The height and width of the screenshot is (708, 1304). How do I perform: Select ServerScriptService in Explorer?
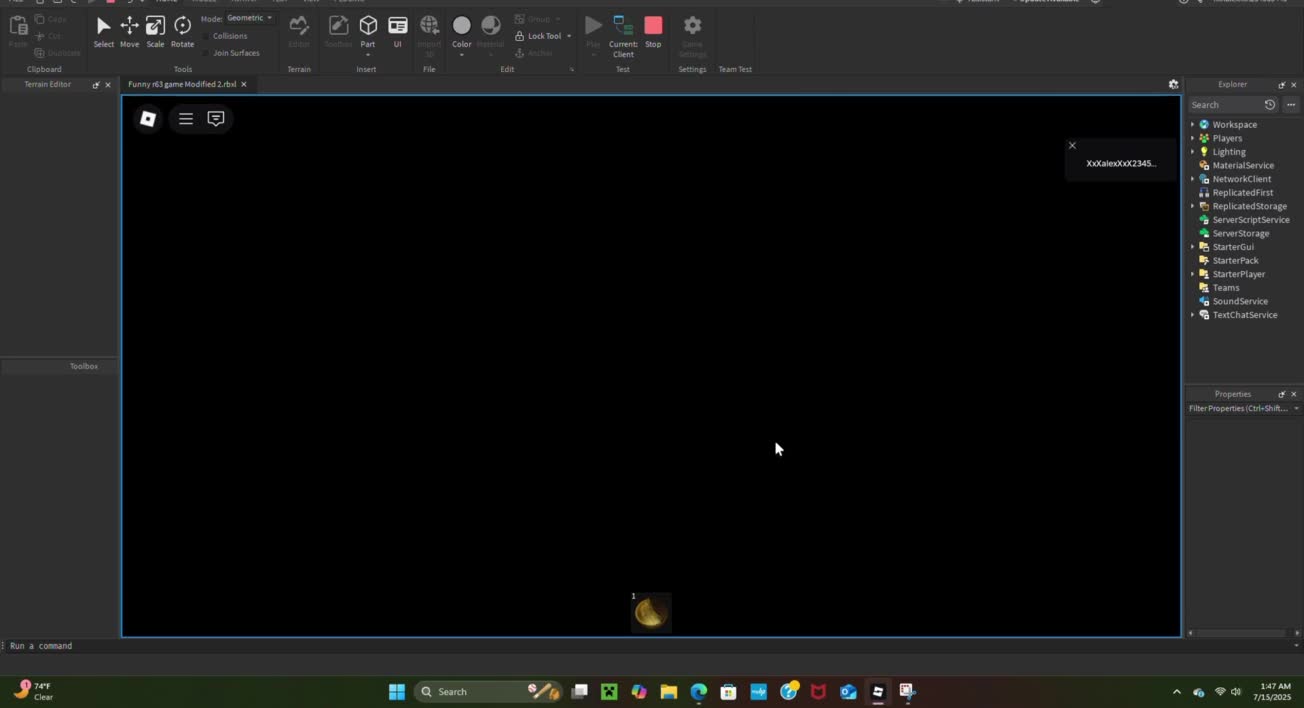click(x=1250, y=220)
